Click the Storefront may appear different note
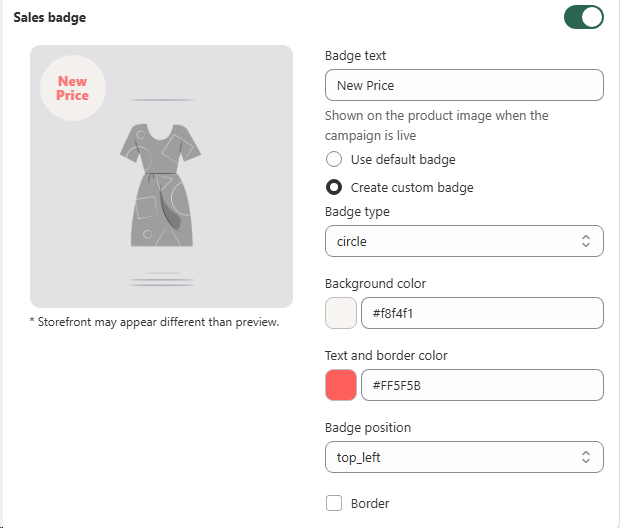 pyautogui.click(x=154, y=322)
